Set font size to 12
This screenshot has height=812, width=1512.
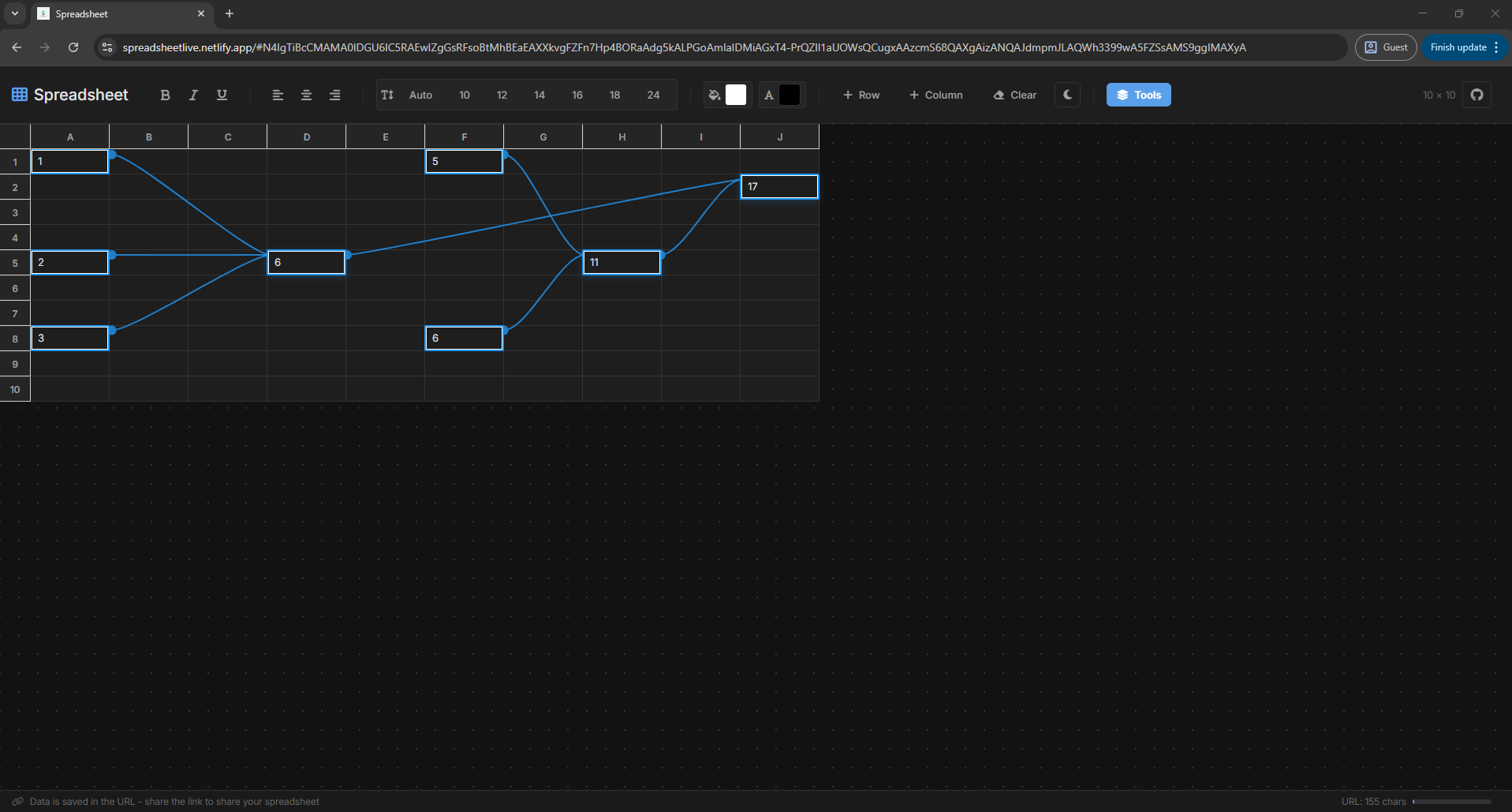(x=502, y=95)
